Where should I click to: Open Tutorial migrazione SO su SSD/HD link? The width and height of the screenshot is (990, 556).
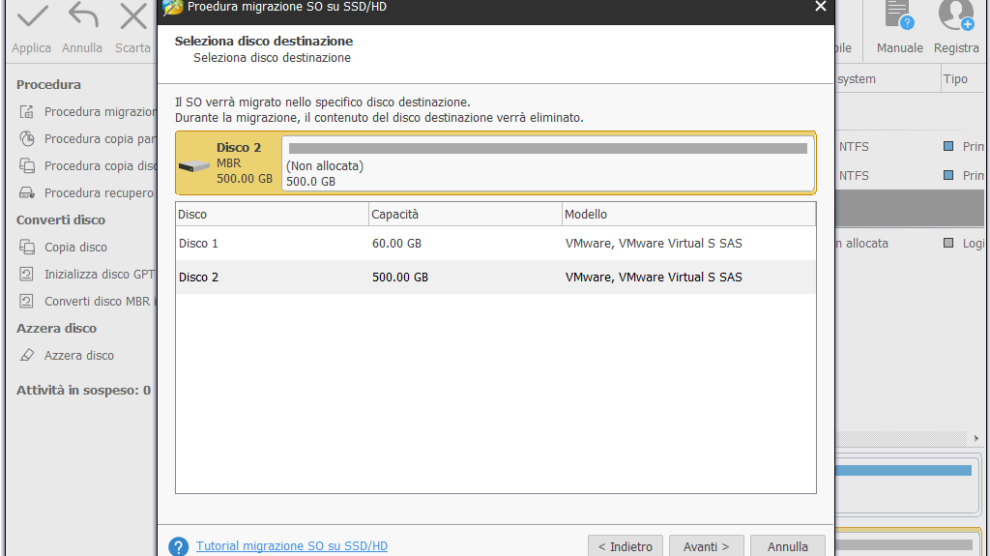click(292, 546)
